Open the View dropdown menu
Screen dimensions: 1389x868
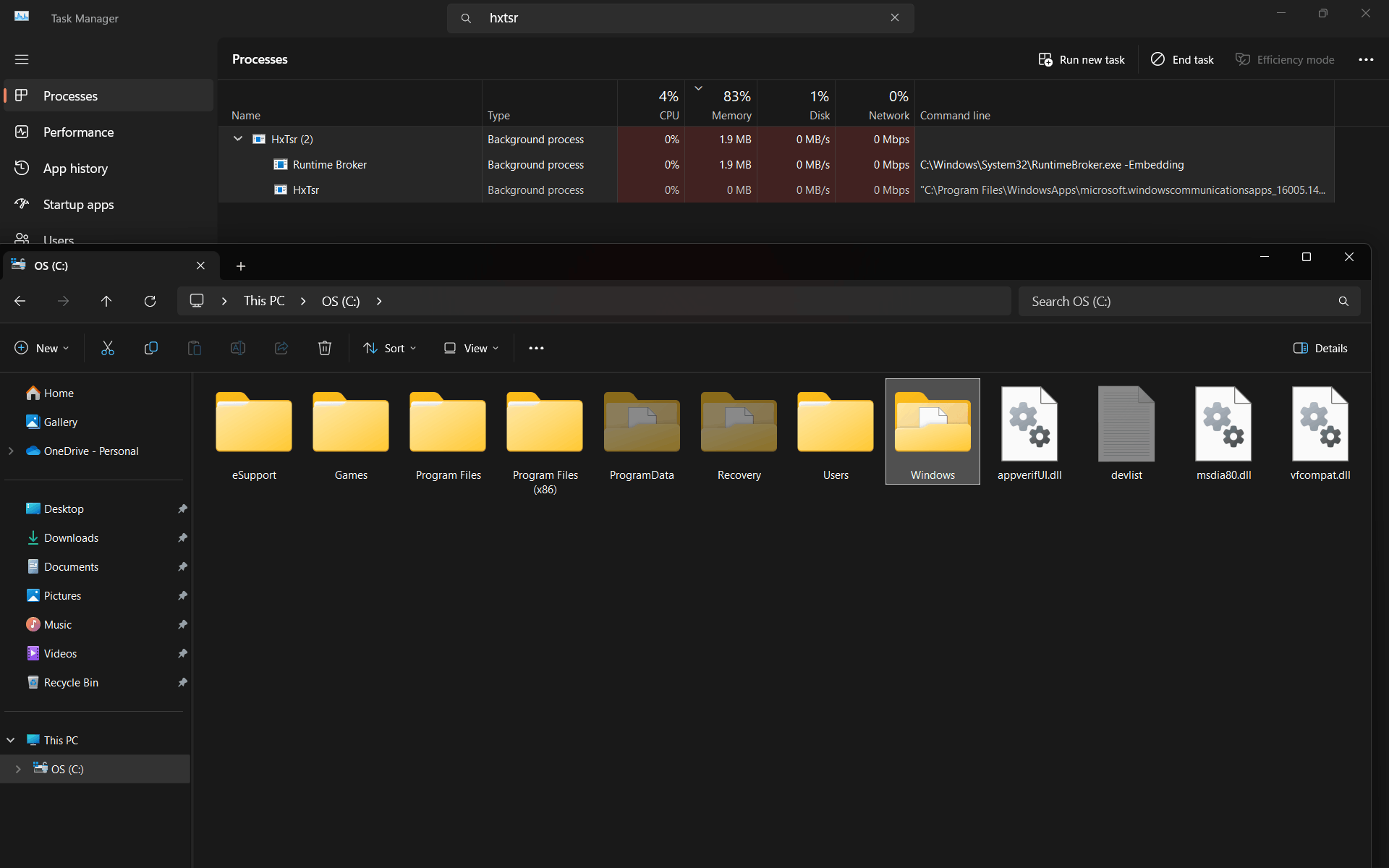(471, 348)
